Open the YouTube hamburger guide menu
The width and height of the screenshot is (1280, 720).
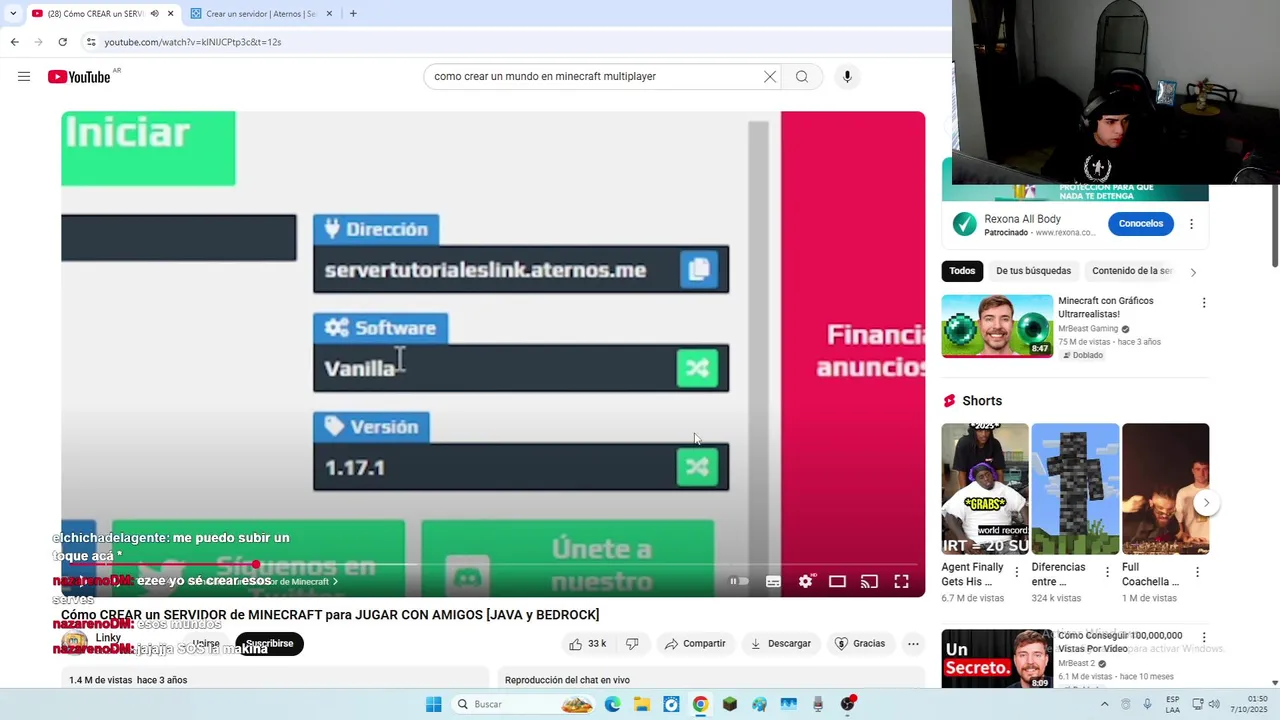[24, 77]
